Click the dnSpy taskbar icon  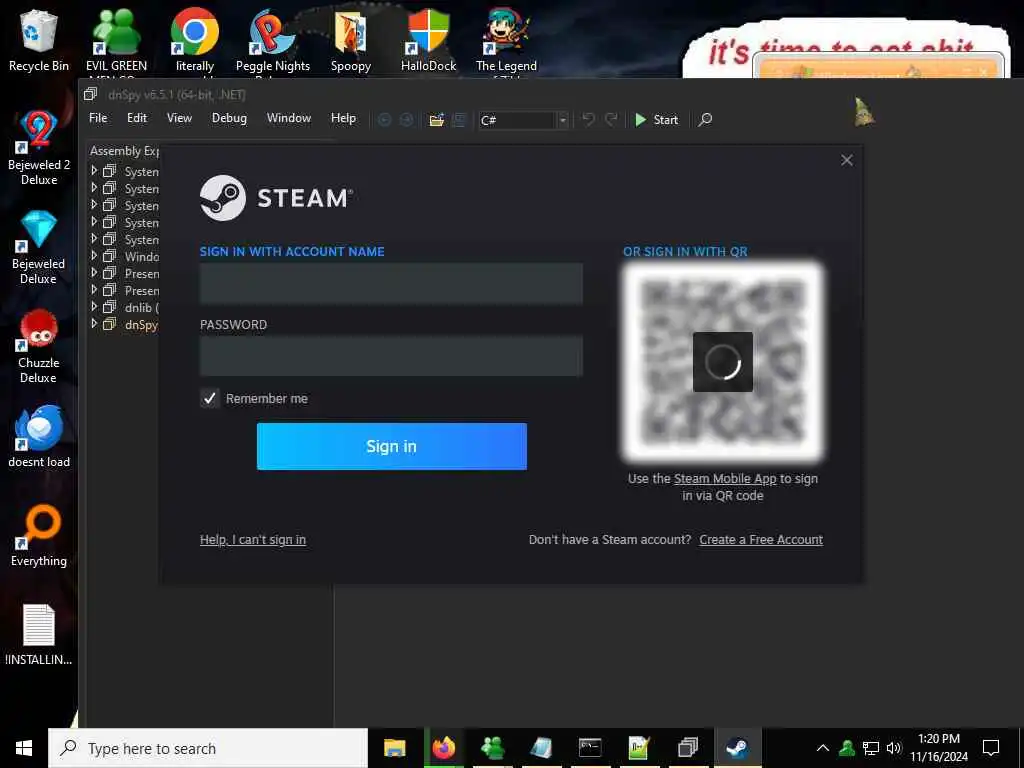[x=688, y=748]
